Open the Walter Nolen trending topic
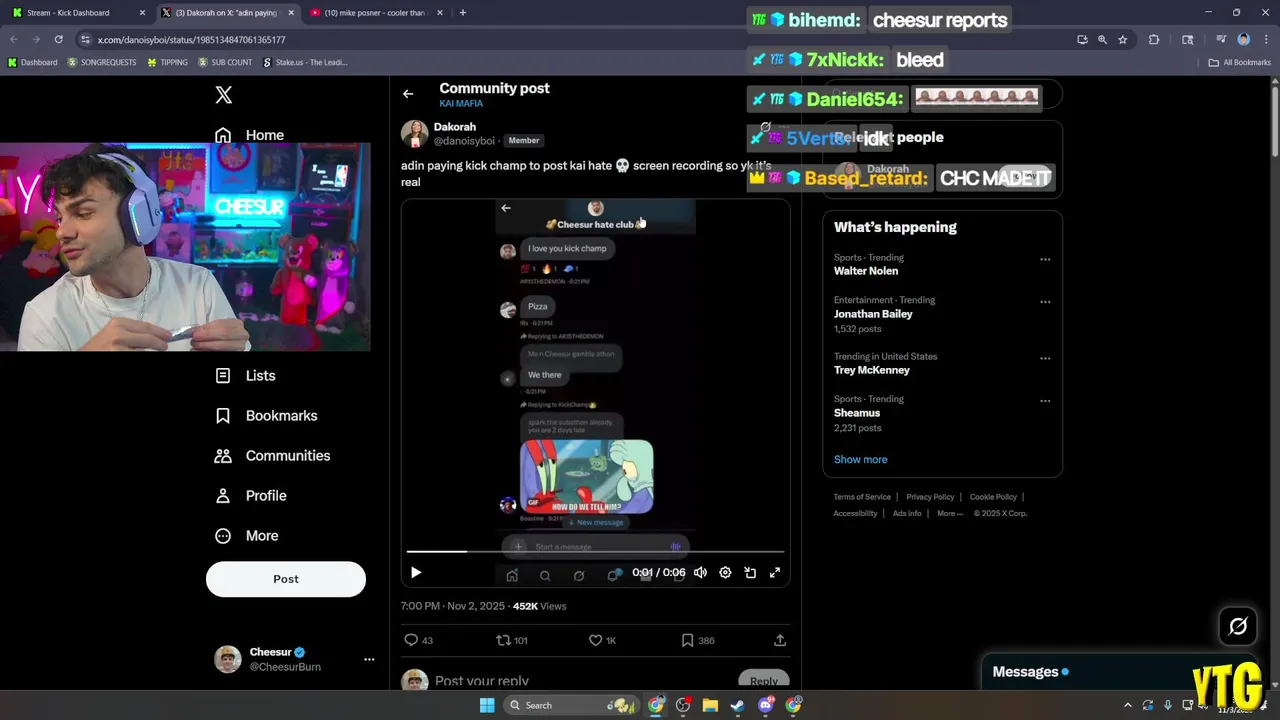The height and width of the screenshot is (720, 1280). (866, 271)
